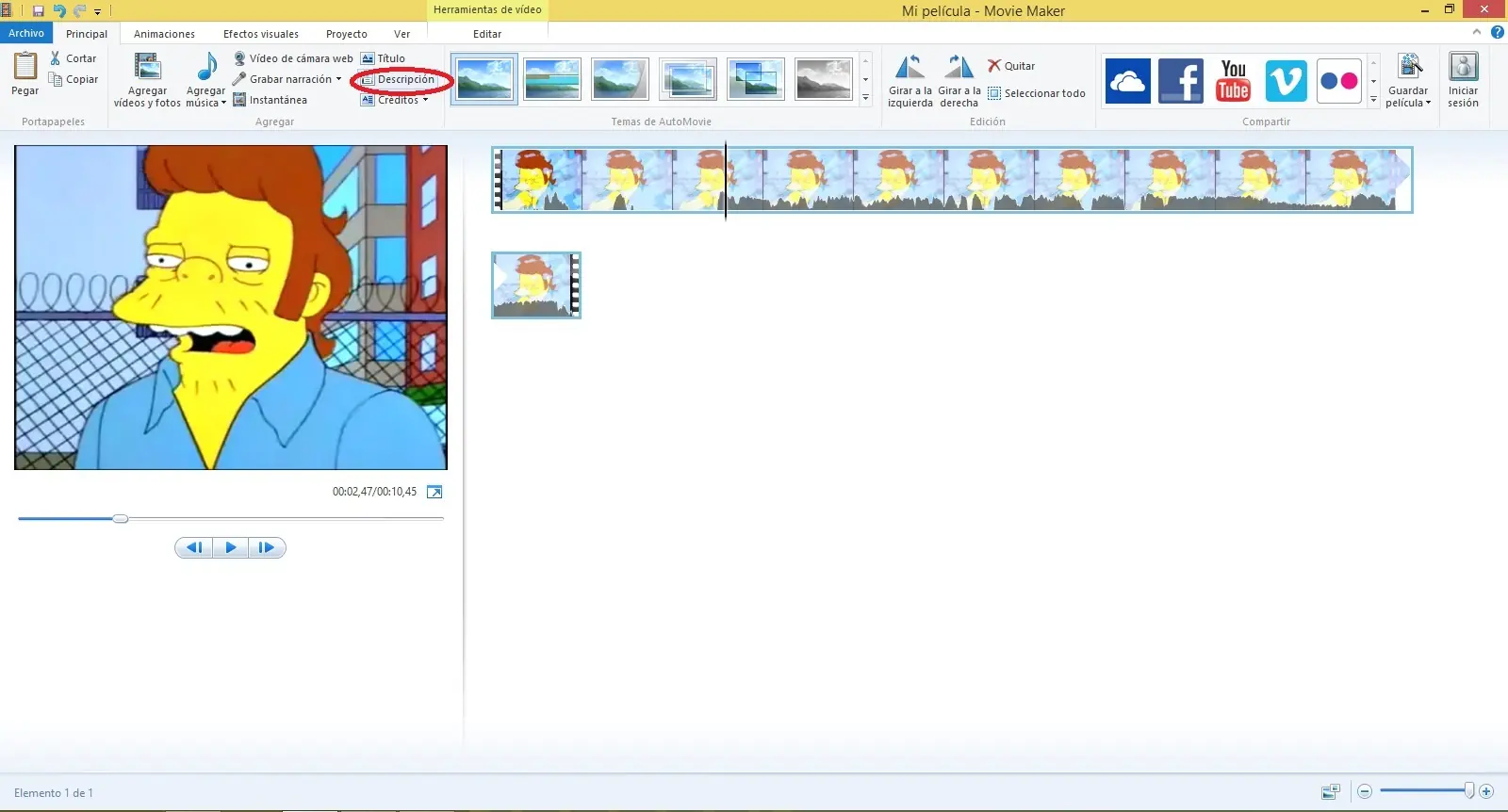Save the project from the quick access toolbar

click(39, 11)
